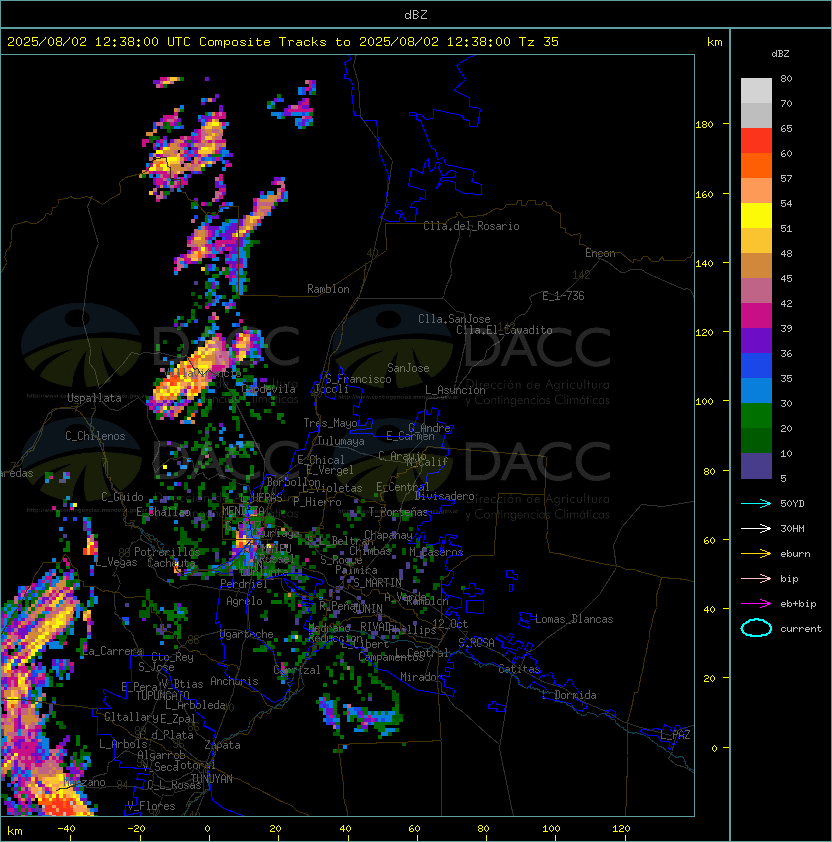Viewport: 832px width, 842px height.
Task: Click the 'Uspallata' map label
Action: tap(94, 398)
